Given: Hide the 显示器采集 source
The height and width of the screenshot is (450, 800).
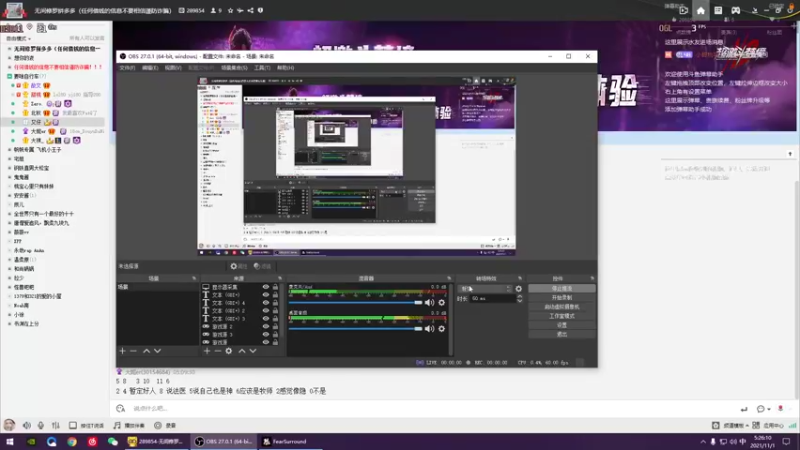Looking at the screenshot, I should click(266, 287).
